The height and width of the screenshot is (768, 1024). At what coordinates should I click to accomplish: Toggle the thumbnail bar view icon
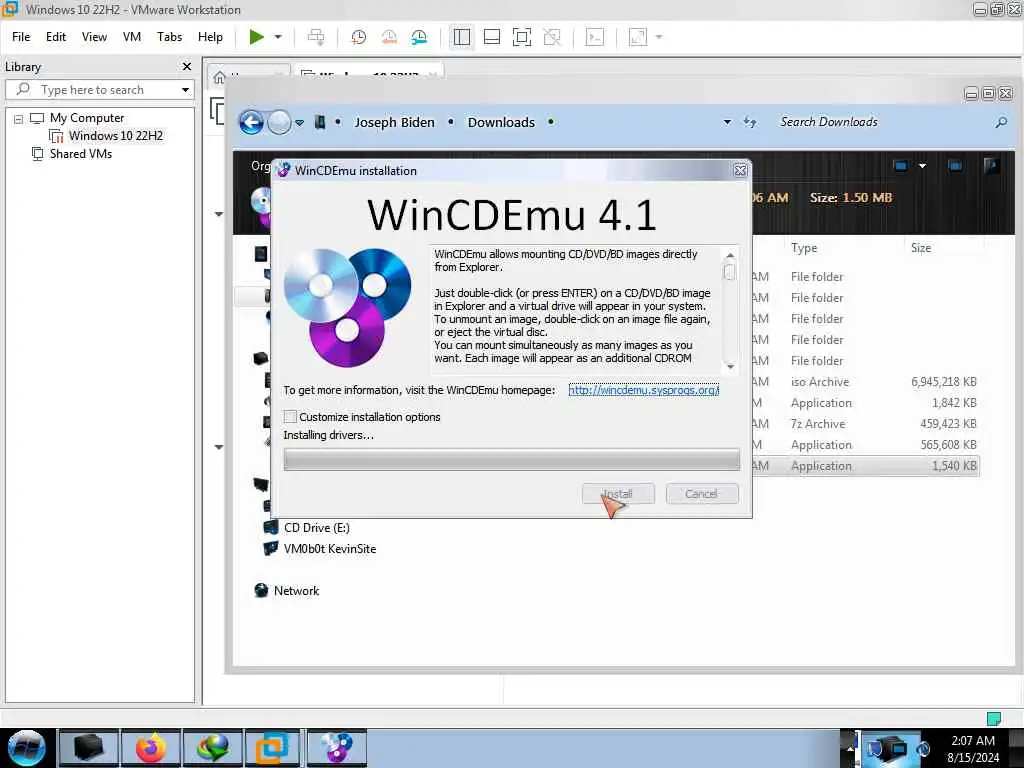tap(492, 37)
